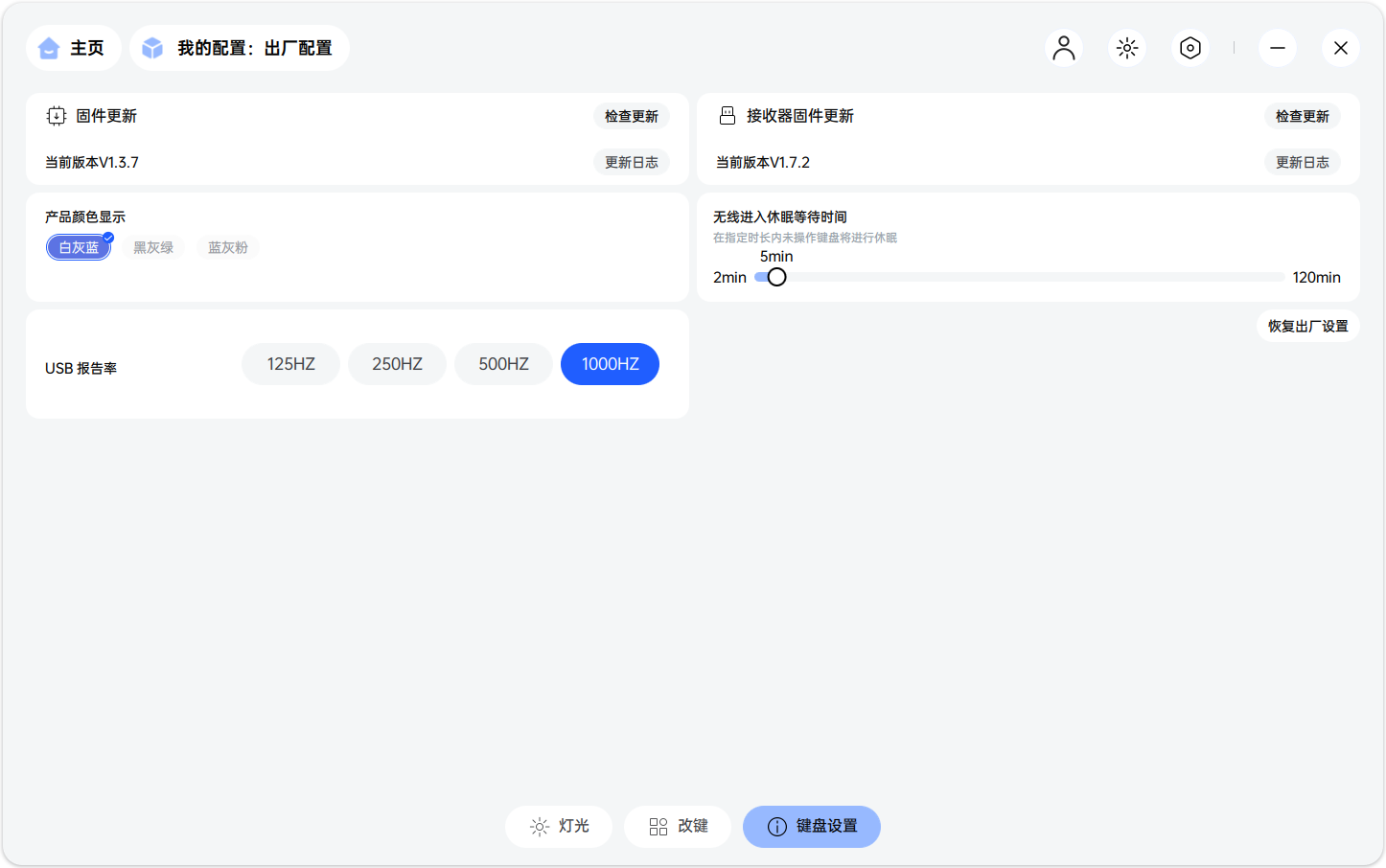Click the receiver firmware update icon

tap(728, 116)
